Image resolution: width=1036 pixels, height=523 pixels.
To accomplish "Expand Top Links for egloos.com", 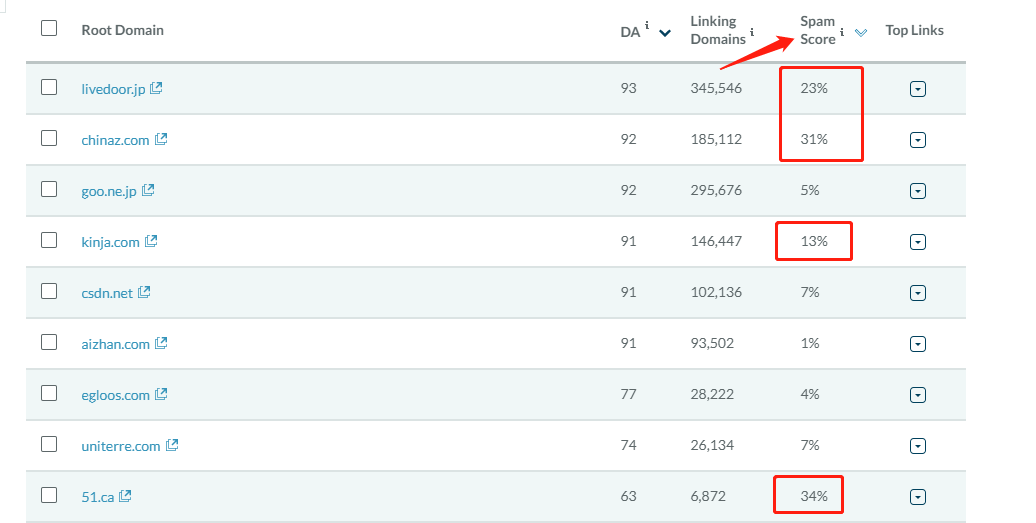I will pos(918,395).
